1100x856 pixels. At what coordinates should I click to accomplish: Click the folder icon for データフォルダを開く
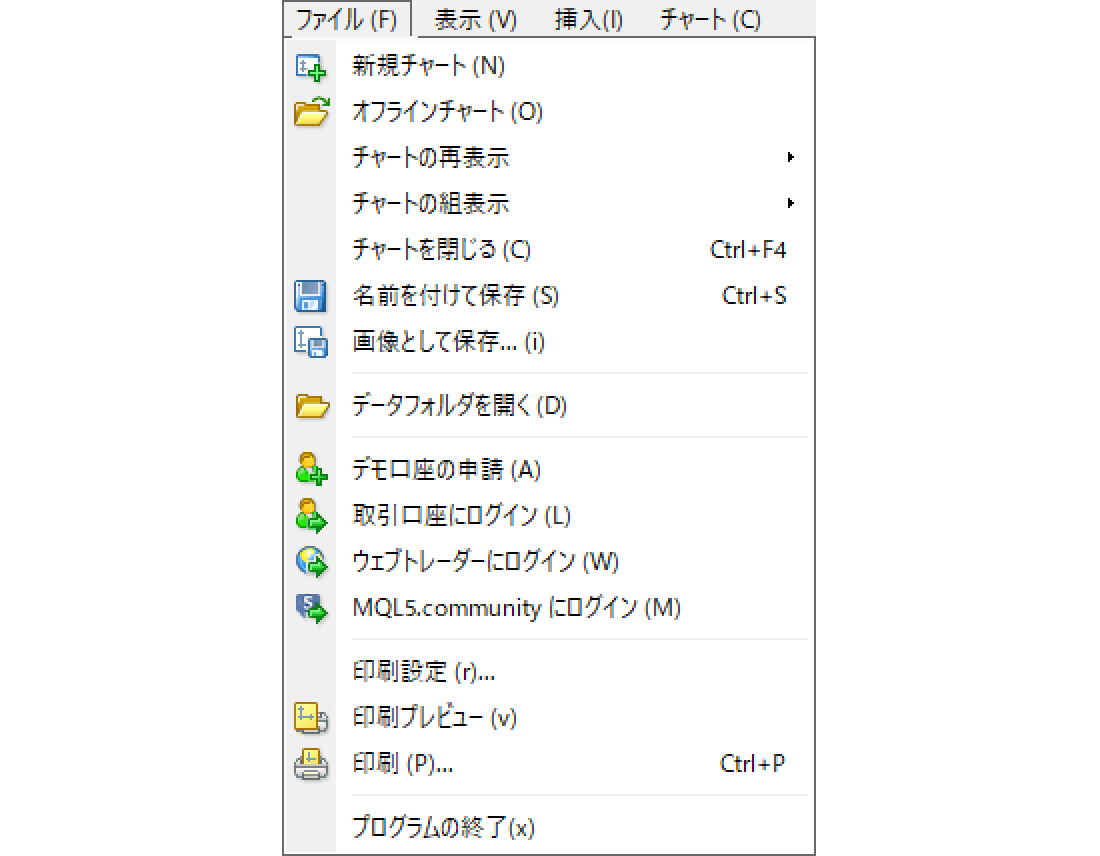(x=312, y=406)
